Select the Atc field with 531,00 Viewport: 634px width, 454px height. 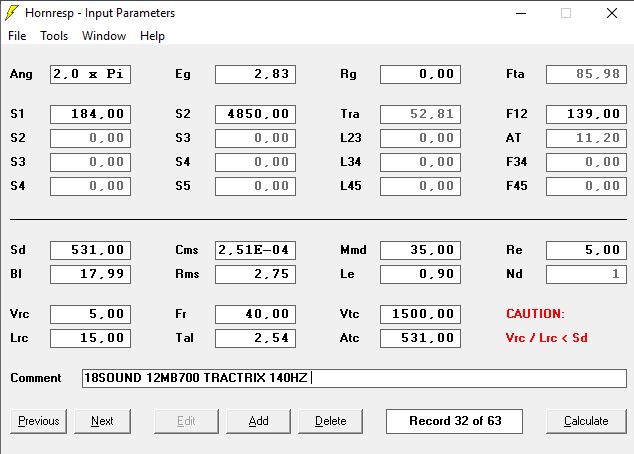tap(420, 338)
